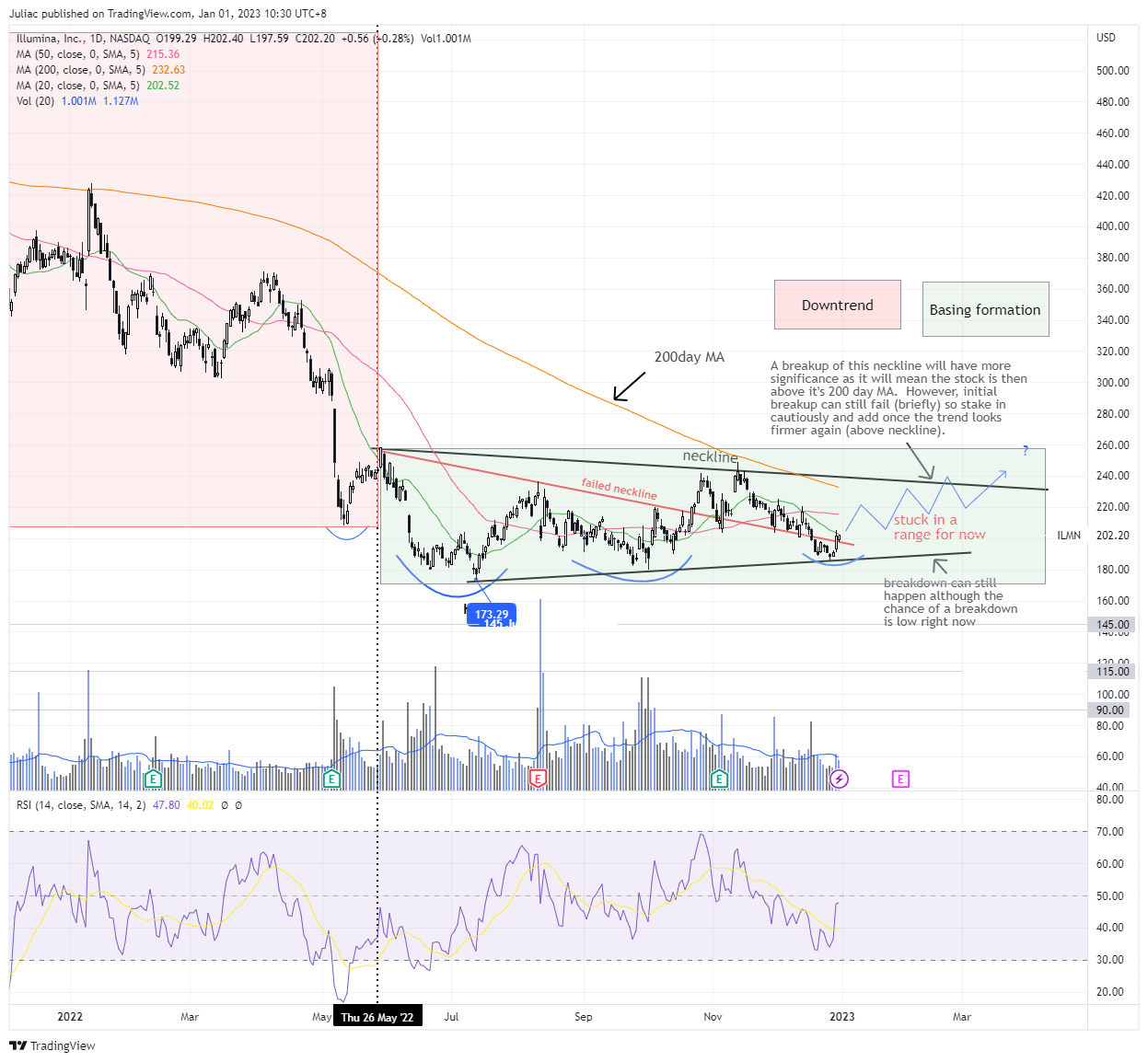Click the upcoming purple earnings E icon
This screenshot has width=1148, height=1062.
[x=900, y=779]
